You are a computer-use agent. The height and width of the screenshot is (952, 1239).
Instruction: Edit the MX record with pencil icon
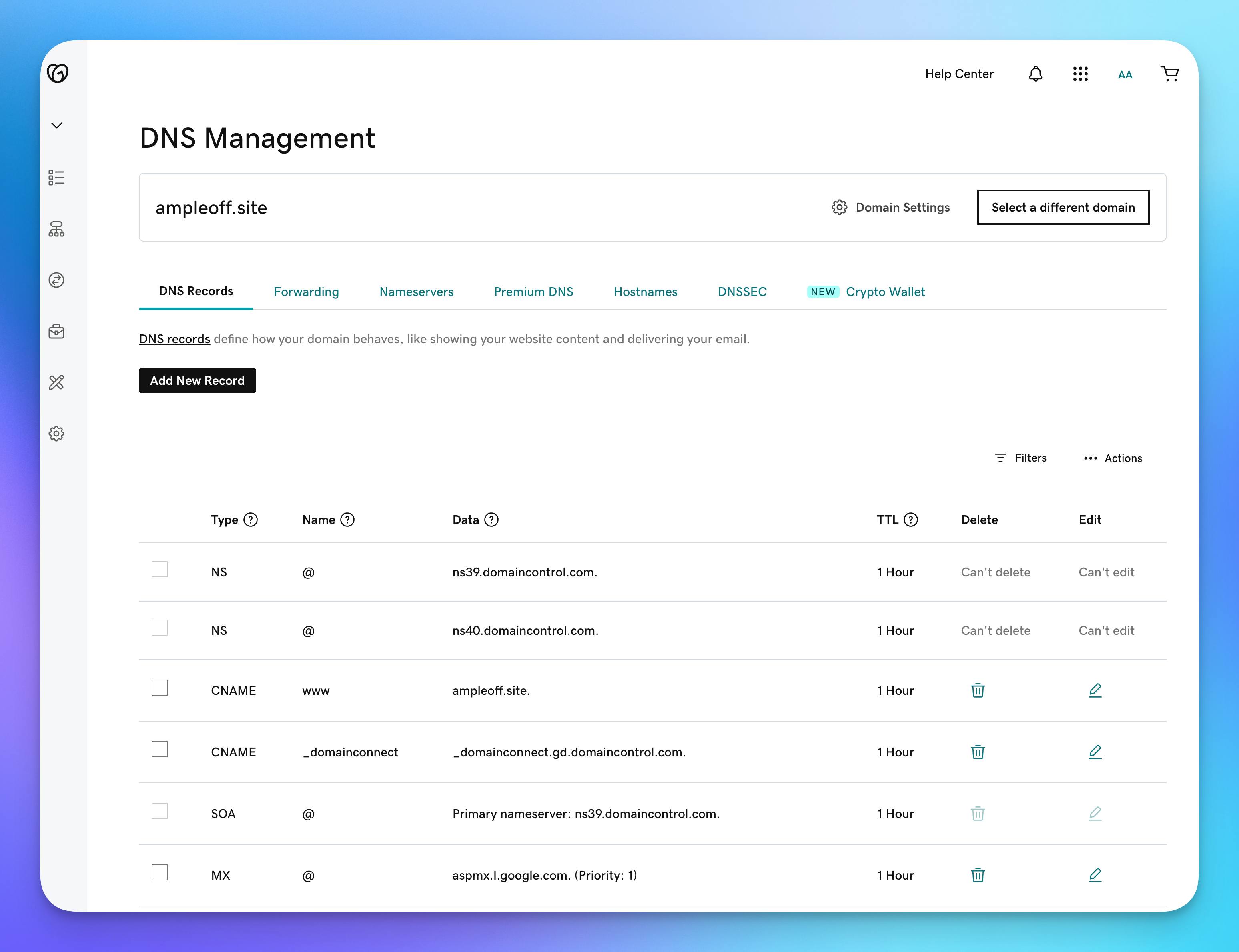[1095, 875]
